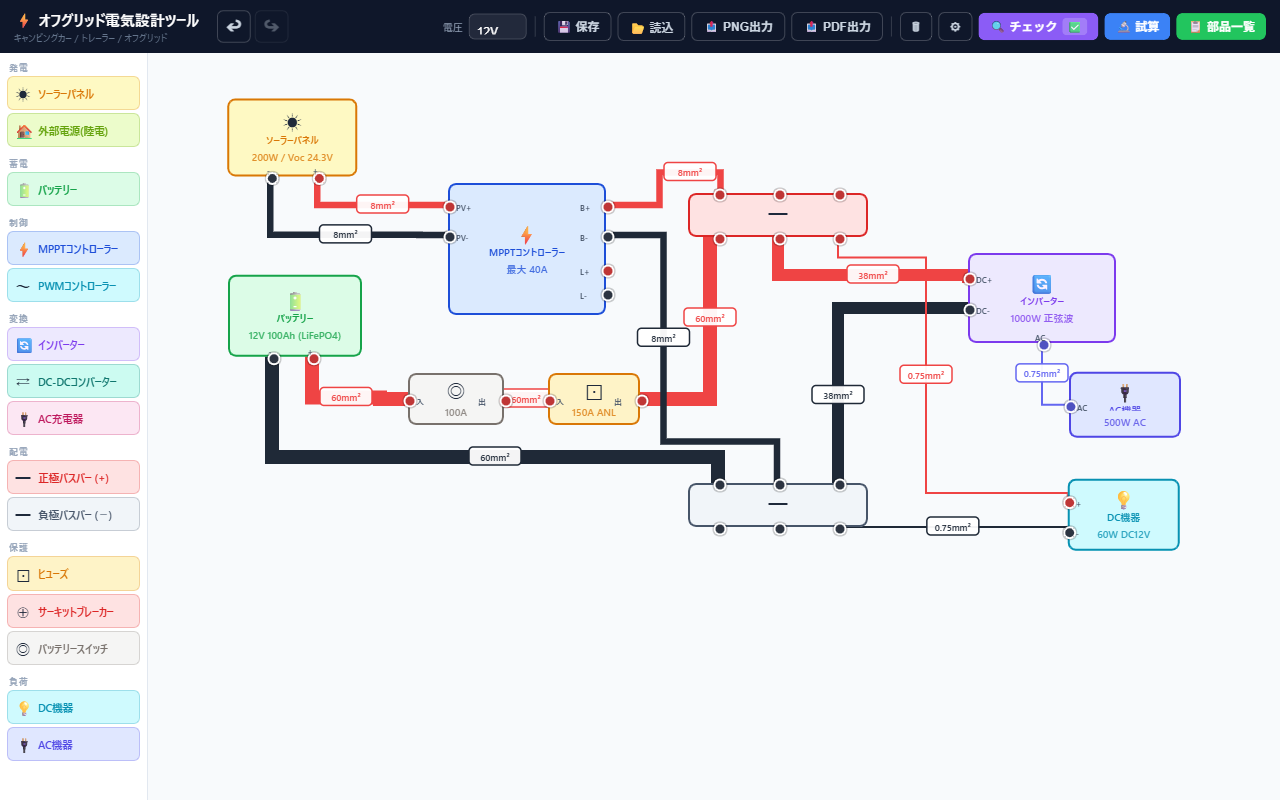Screen dimensions: 1280x800
Task: Click the 保存 save button
Action: point(577,27)
